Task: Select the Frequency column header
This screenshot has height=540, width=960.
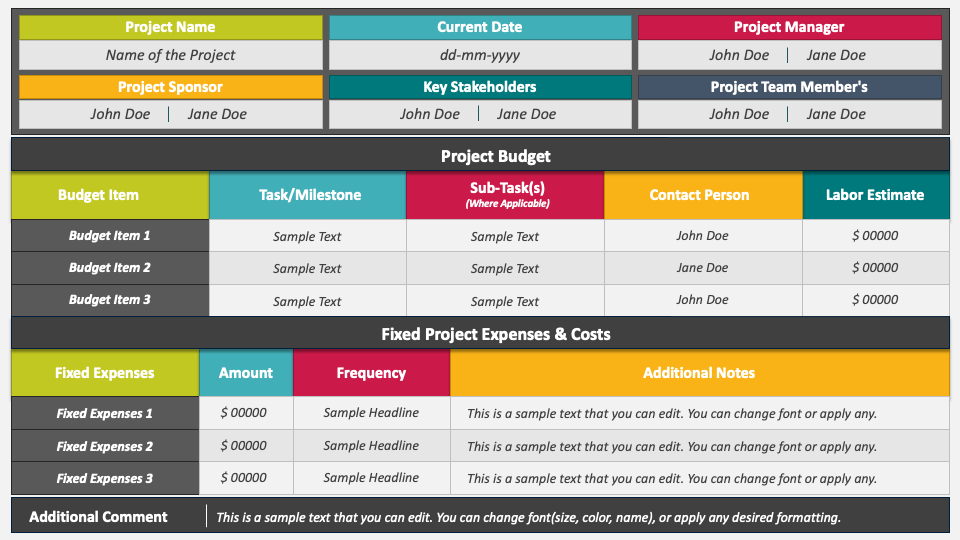Action: (371, 373)
